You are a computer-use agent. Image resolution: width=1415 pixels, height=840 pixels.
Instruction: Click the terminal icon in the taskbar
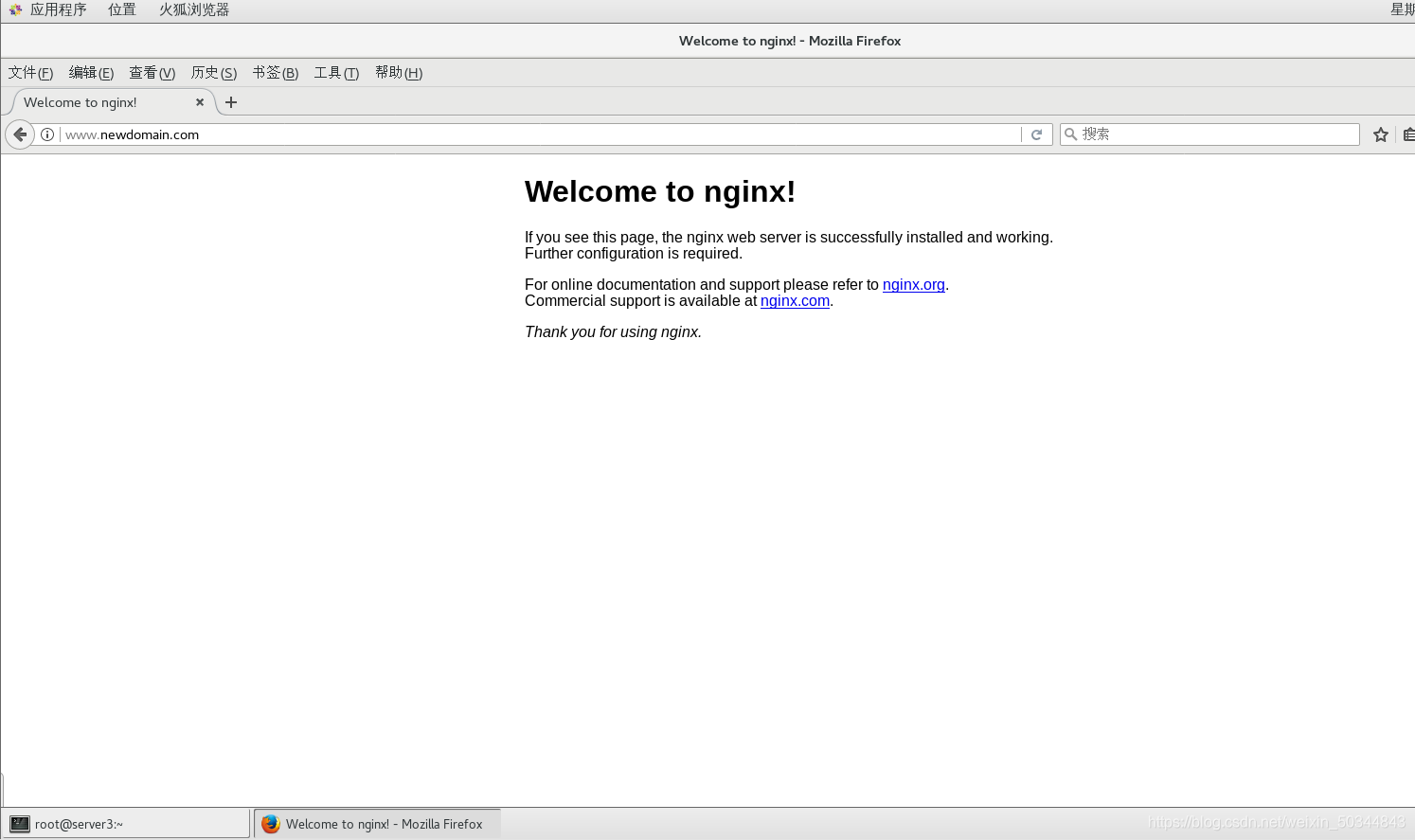(x=20, y=824)
